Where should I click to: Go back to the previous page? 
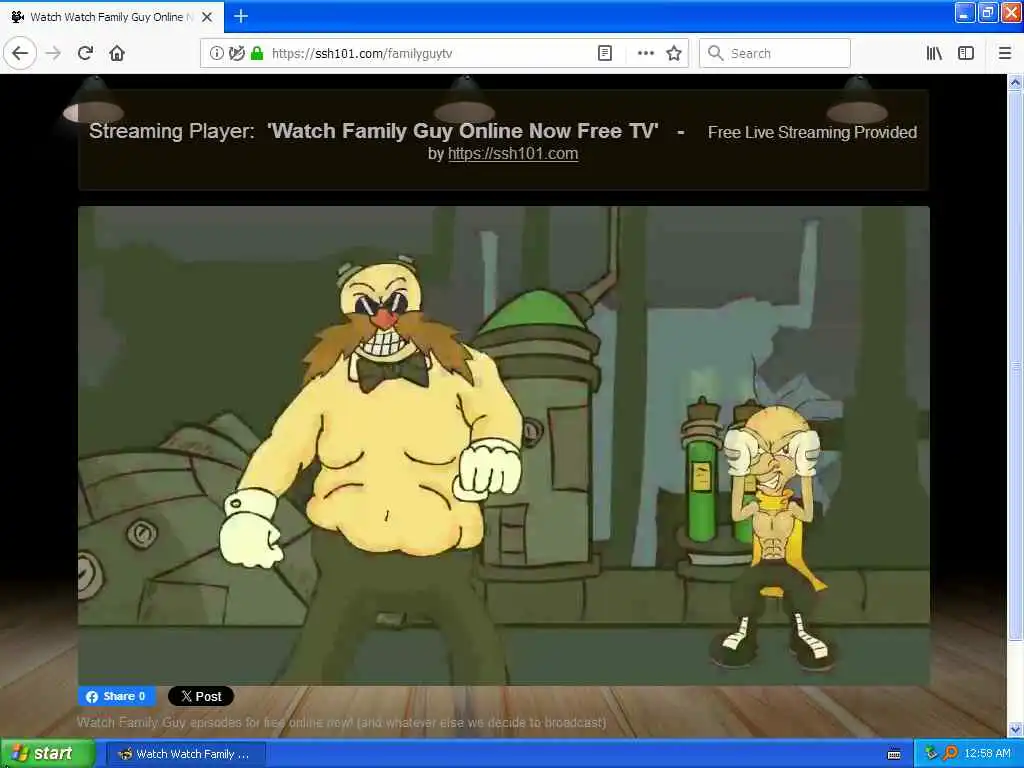click(x=20, y=53)
